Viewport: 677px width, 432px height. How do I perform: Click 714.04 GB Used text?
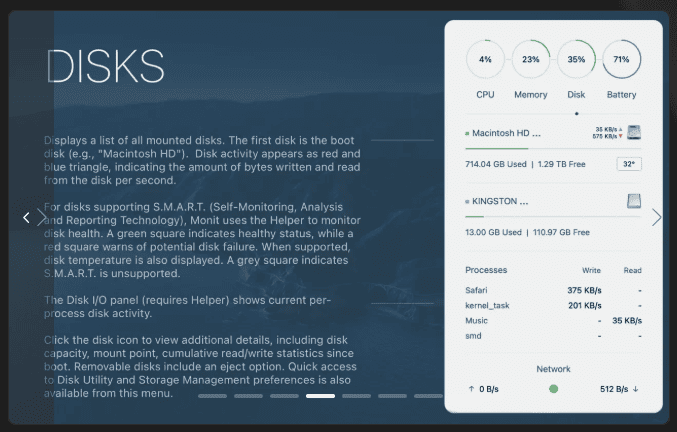click(x=496, y=164)
